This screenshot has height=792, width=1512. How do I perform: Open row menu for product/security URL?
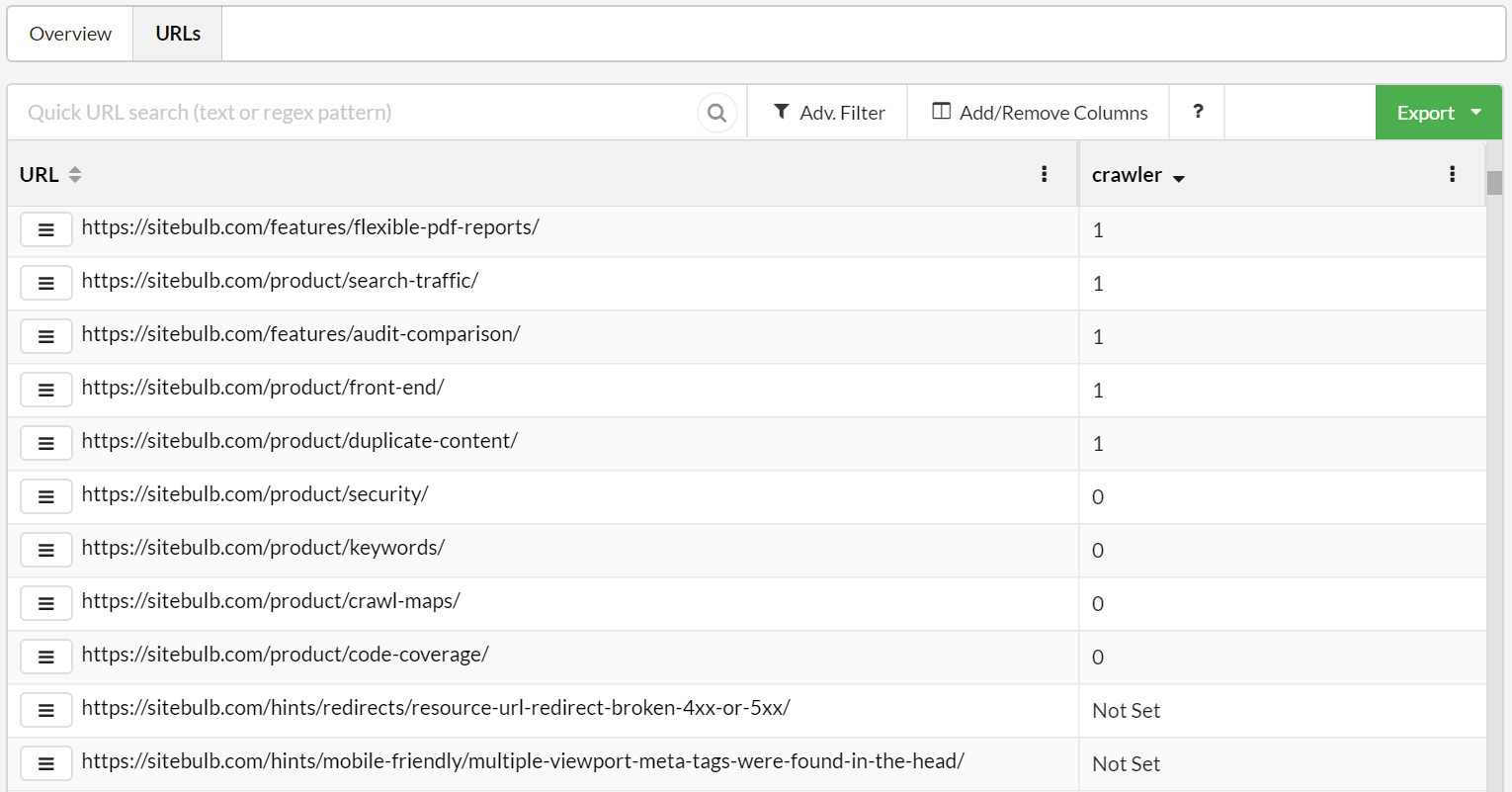[x=46, y=496]
